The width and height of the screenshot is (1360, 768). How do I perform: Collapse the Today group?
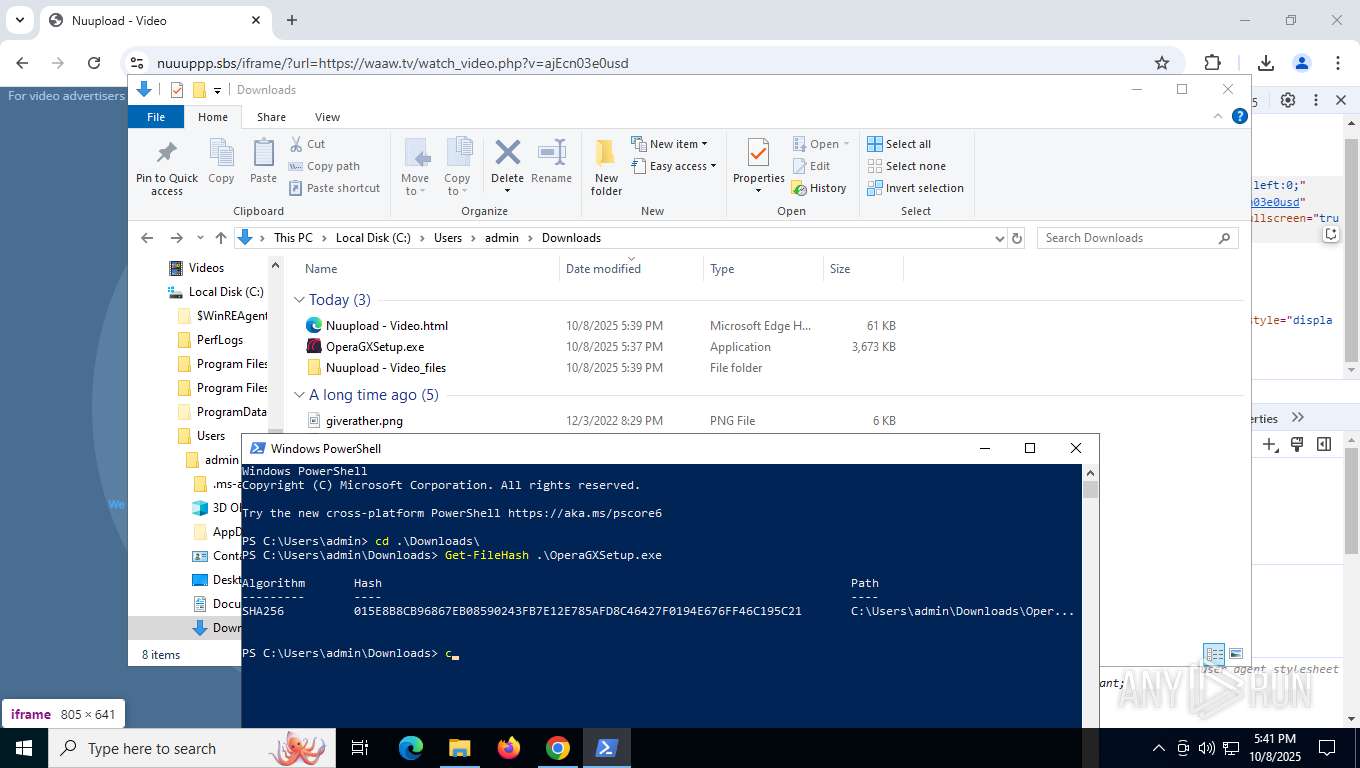[x=299, y=300]
